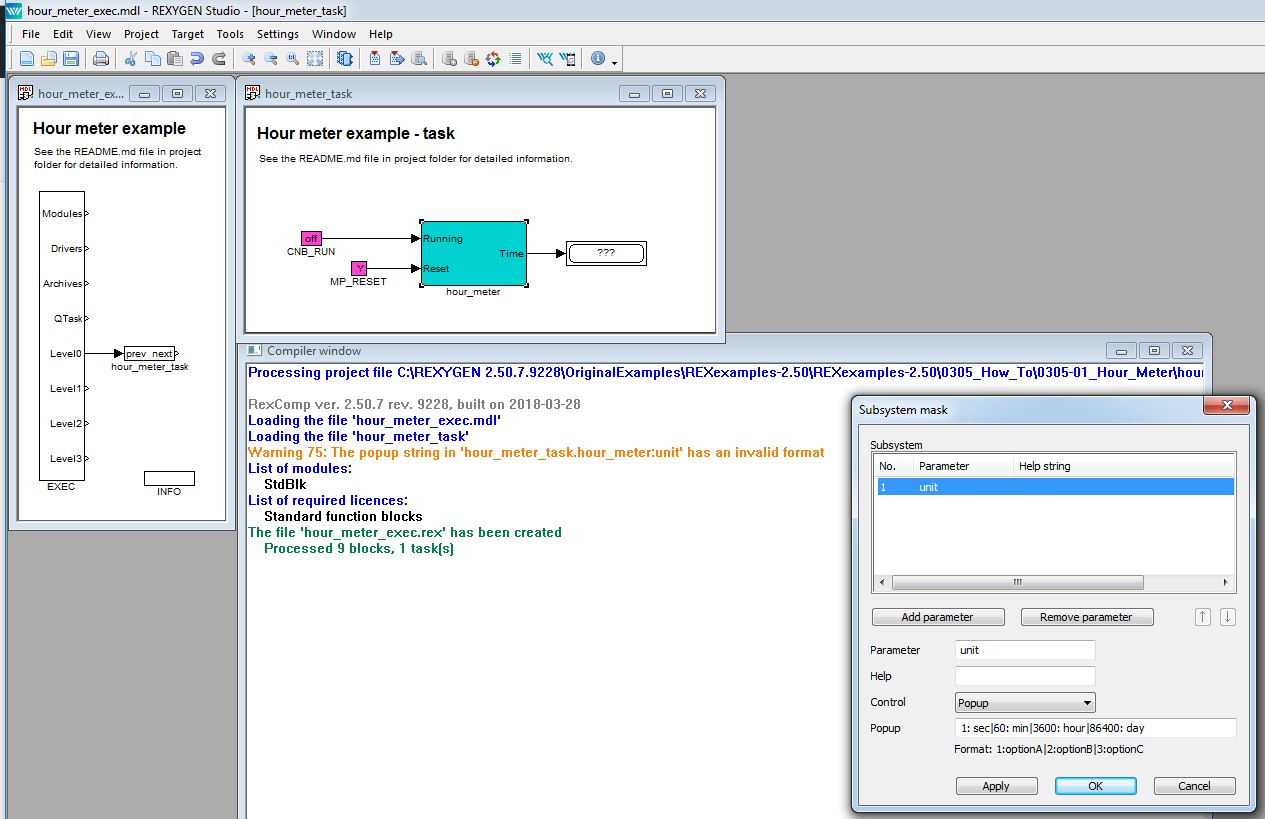Open the Project menu
Viewport: 1265px width, 819px height.
coord(141,34)
